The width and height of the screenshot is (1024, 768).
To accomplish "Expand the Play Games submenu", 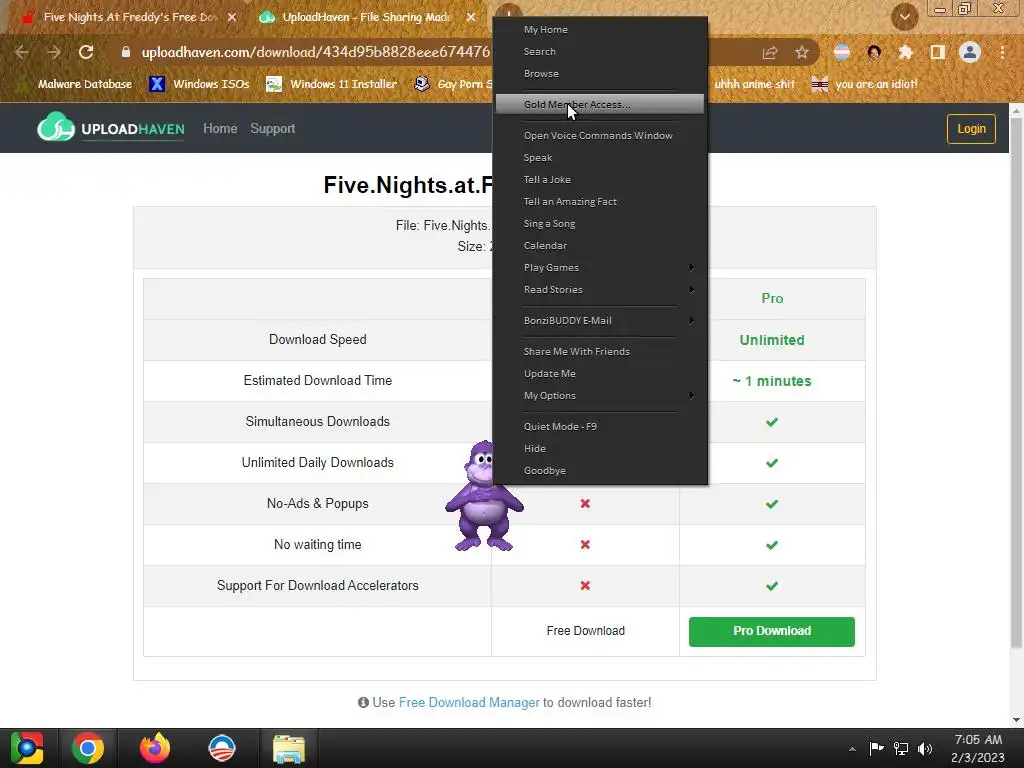I will (x=600, y=268).
